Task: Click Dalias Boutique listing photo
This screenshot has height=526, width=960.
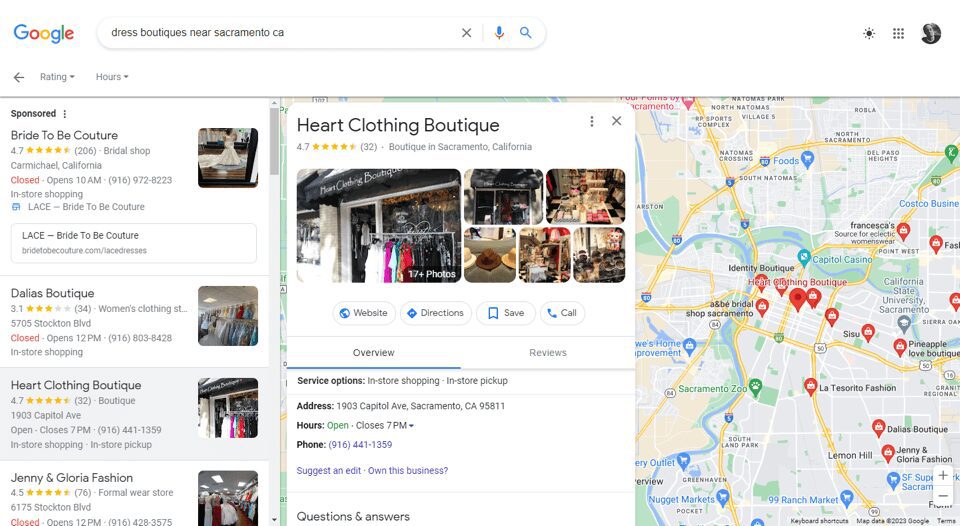Action: pos(228,316)
